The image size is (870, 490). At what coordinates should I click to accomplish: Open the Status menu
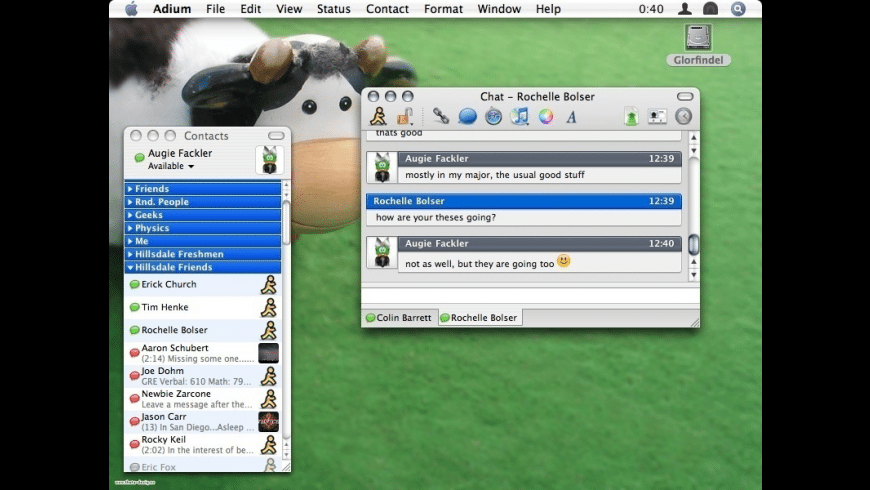(333, 9)
